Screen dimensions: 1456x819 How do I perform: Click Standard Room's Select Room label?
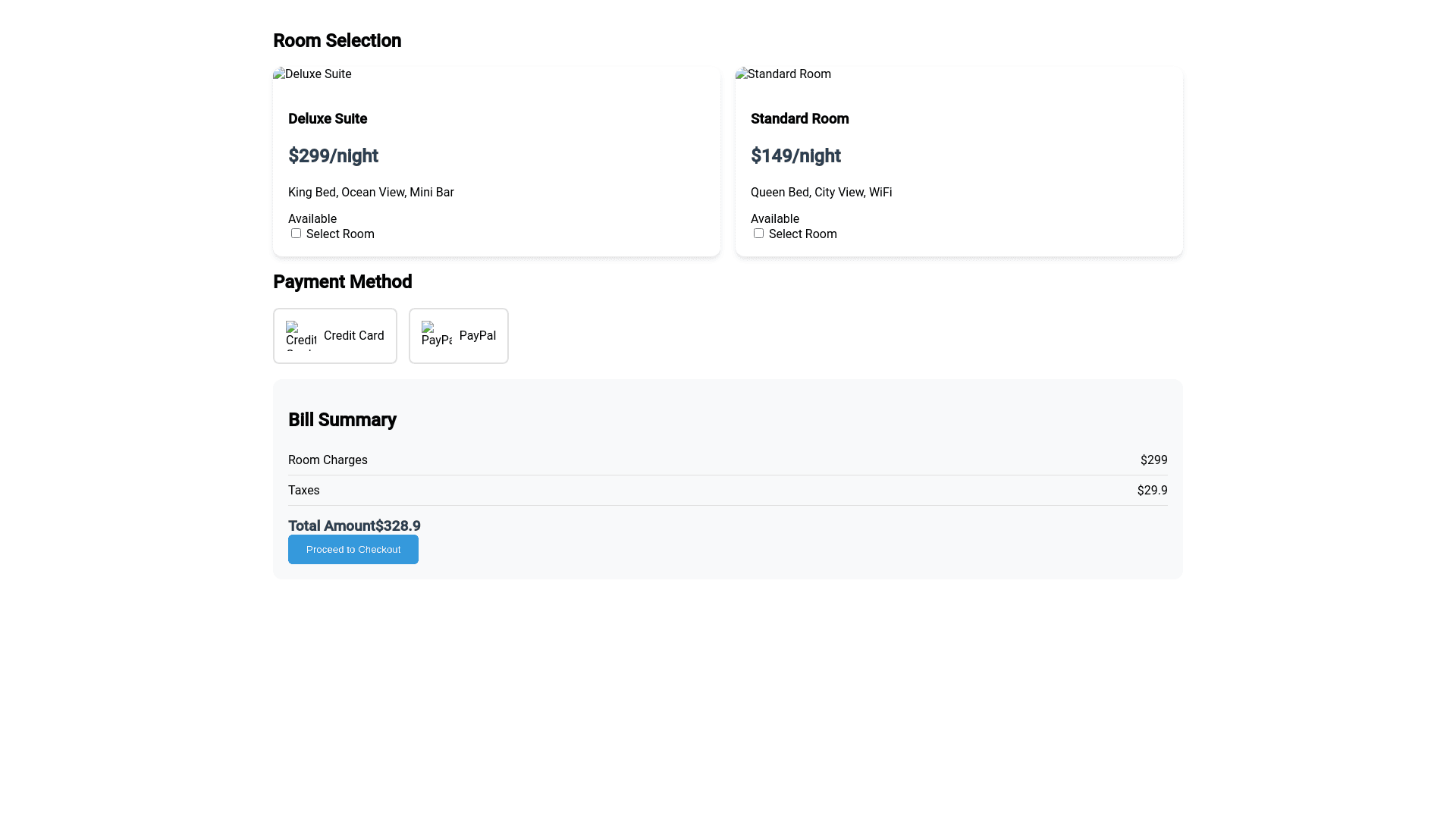802,234
